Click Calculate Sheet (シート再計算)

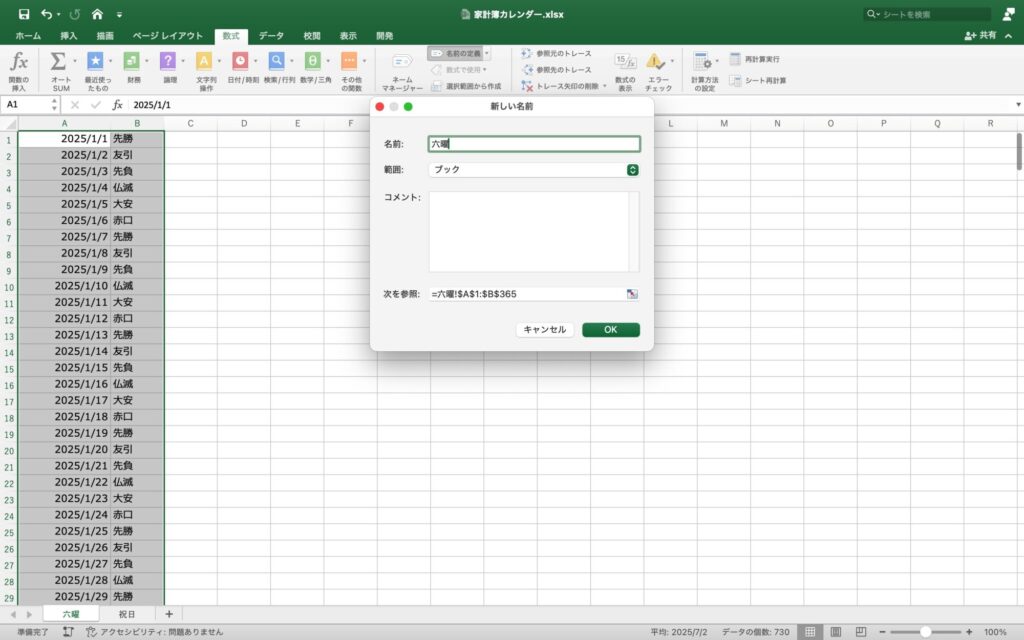pos(758,81)
